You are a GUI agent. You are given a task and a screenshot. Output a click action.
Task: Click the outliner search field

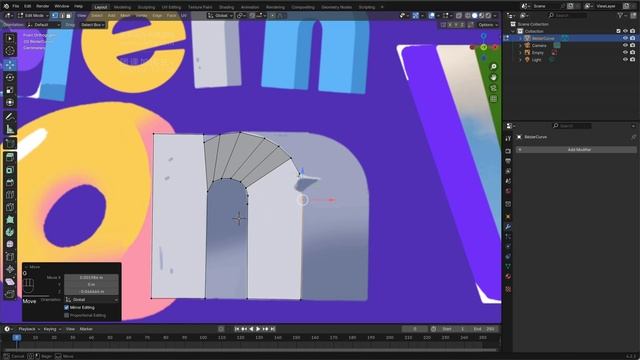568,16
